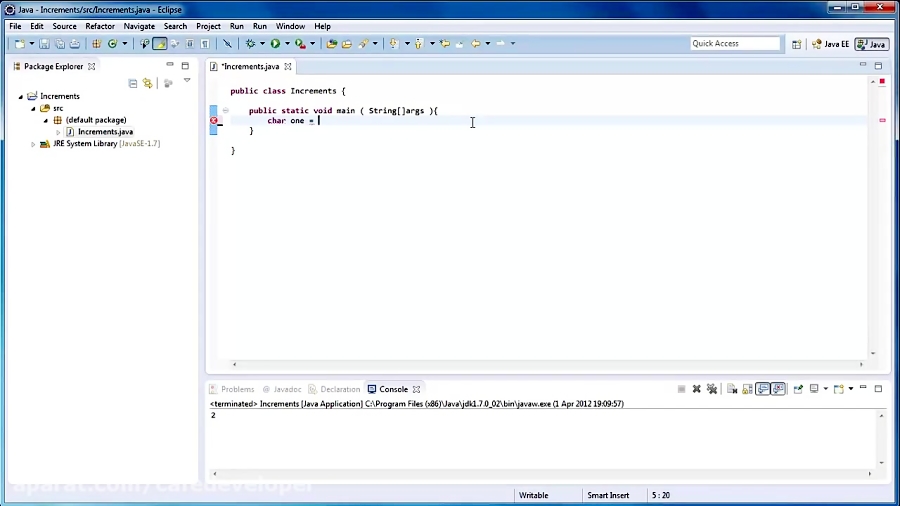This screenshot has width=900, height=506.
Task: Click the New file toolbar icon
Action: click(20, 44)
